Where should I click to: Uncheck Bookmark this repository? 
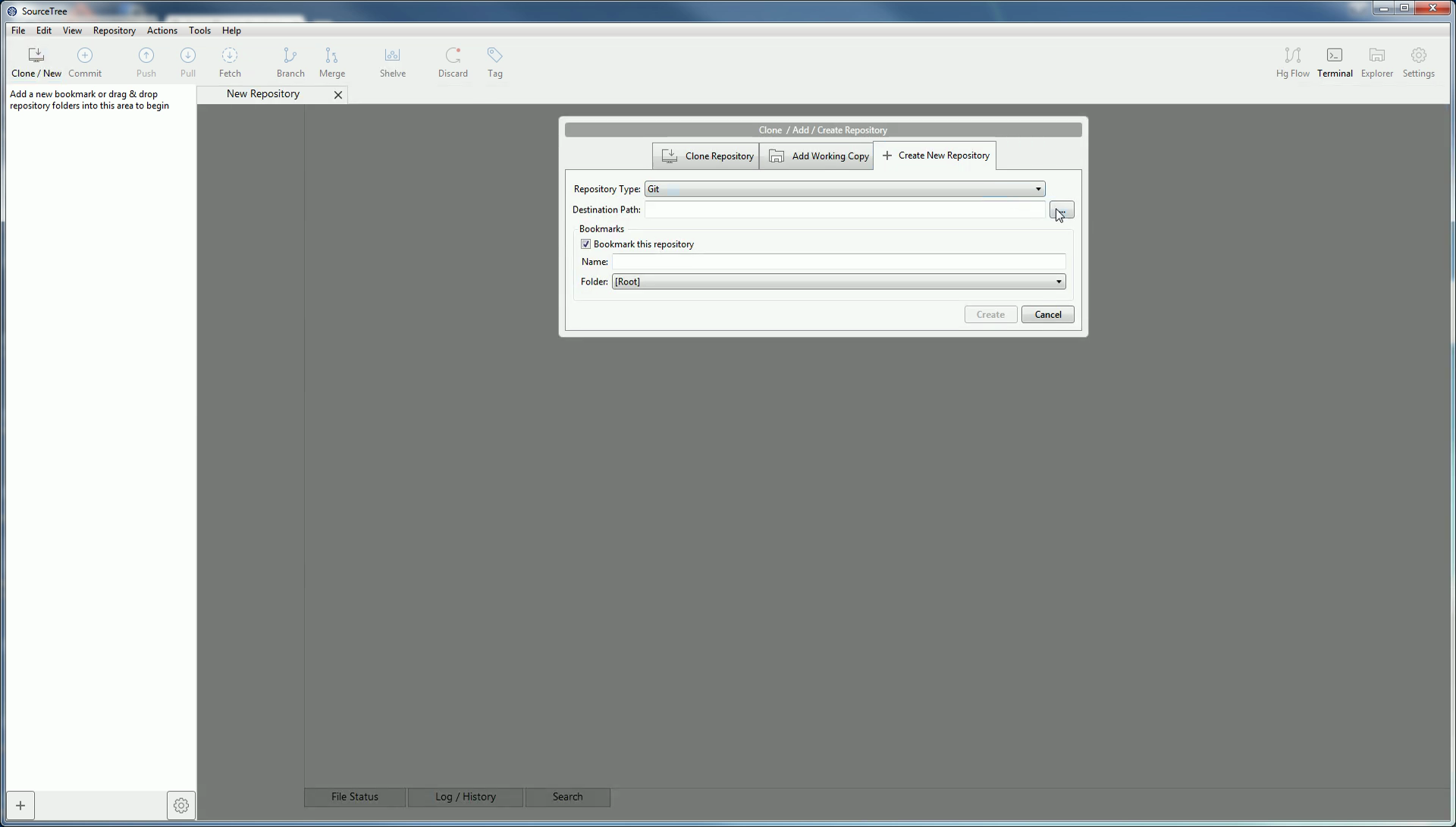(585, 244)
